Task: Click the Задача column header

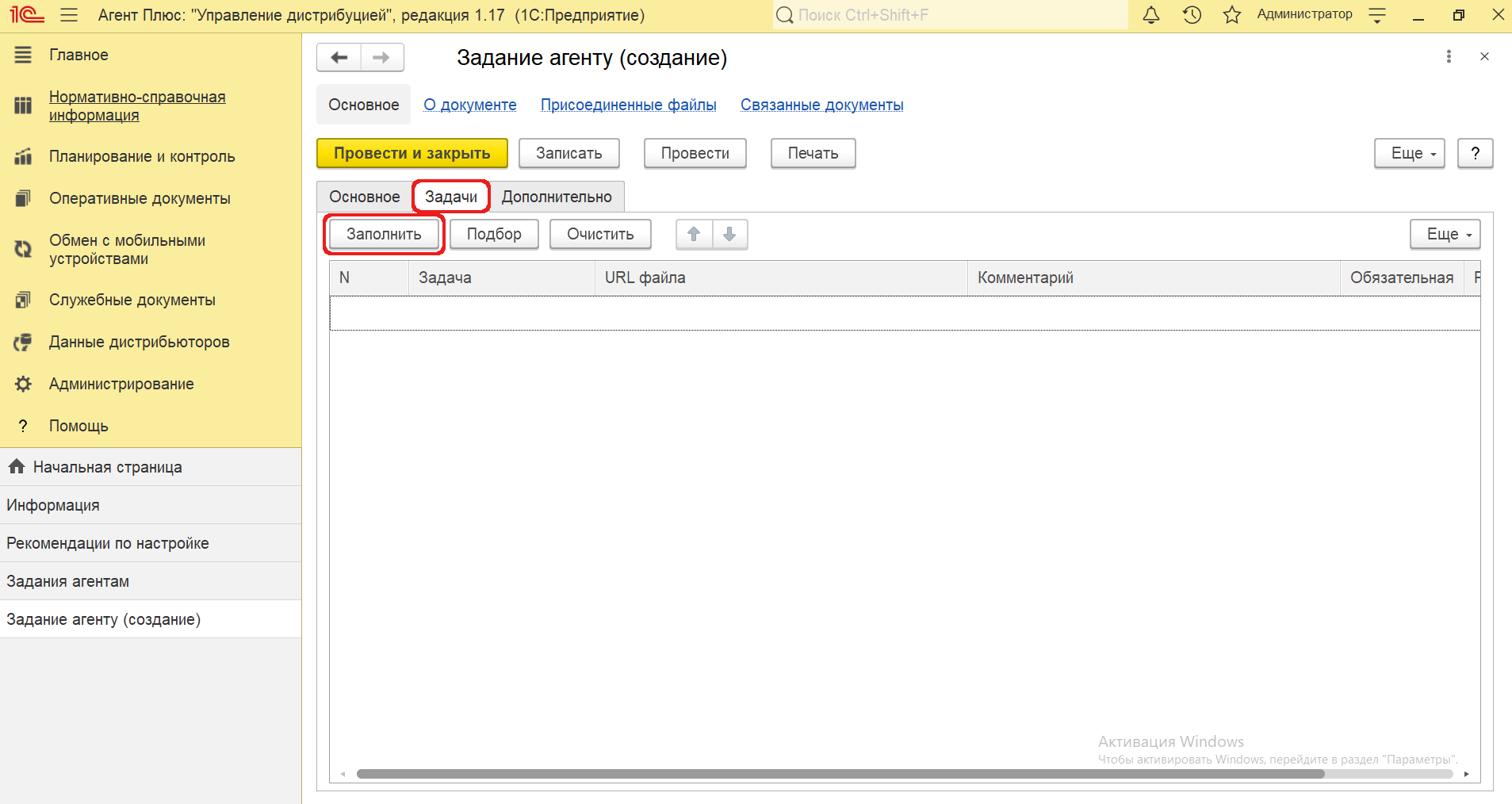Action: coord(502,278)
